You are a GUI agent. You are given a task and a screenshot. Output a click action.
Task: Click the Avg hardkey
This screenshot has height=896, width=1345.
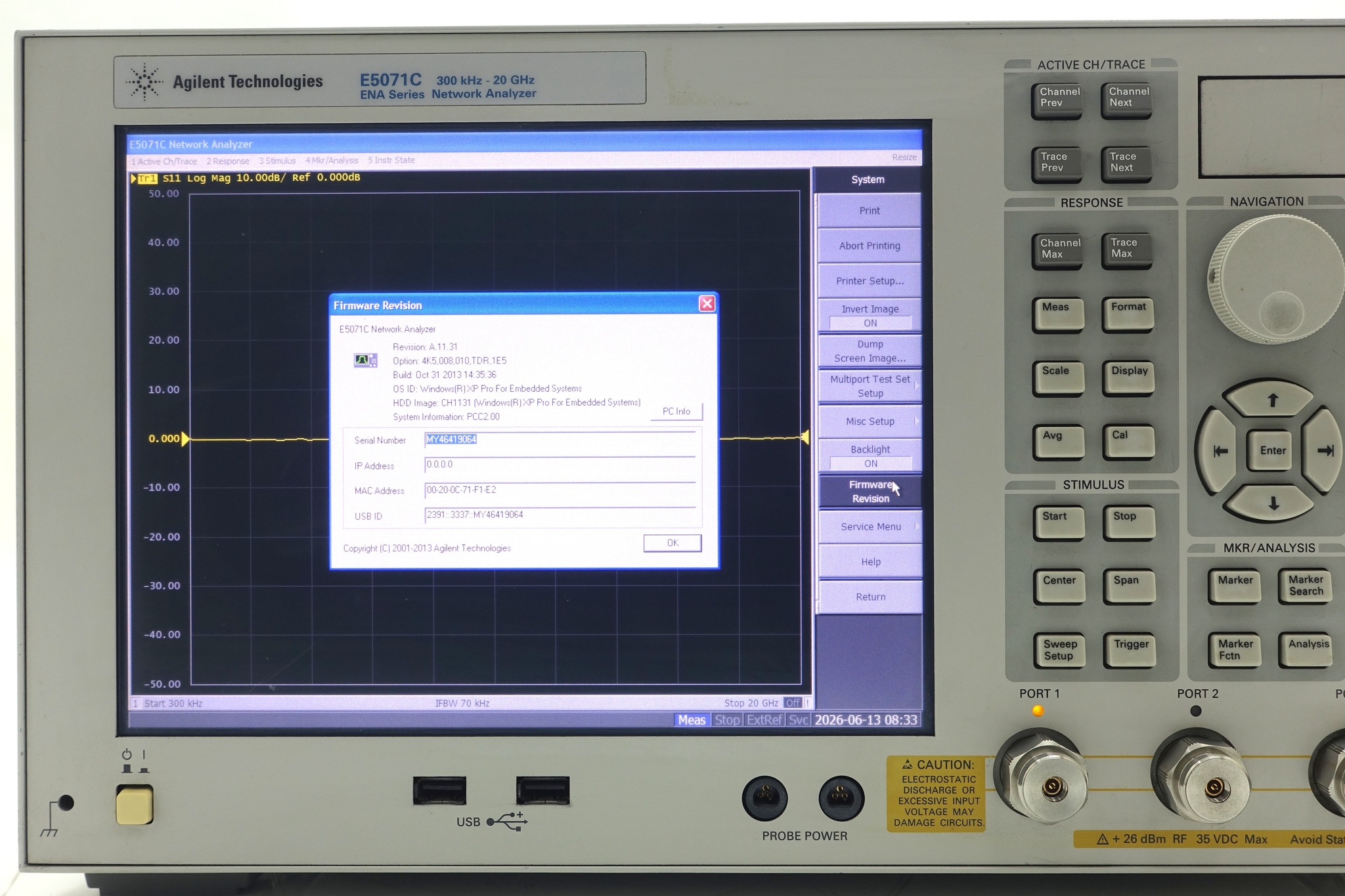pyautogui.click(x=1059, y=442)
